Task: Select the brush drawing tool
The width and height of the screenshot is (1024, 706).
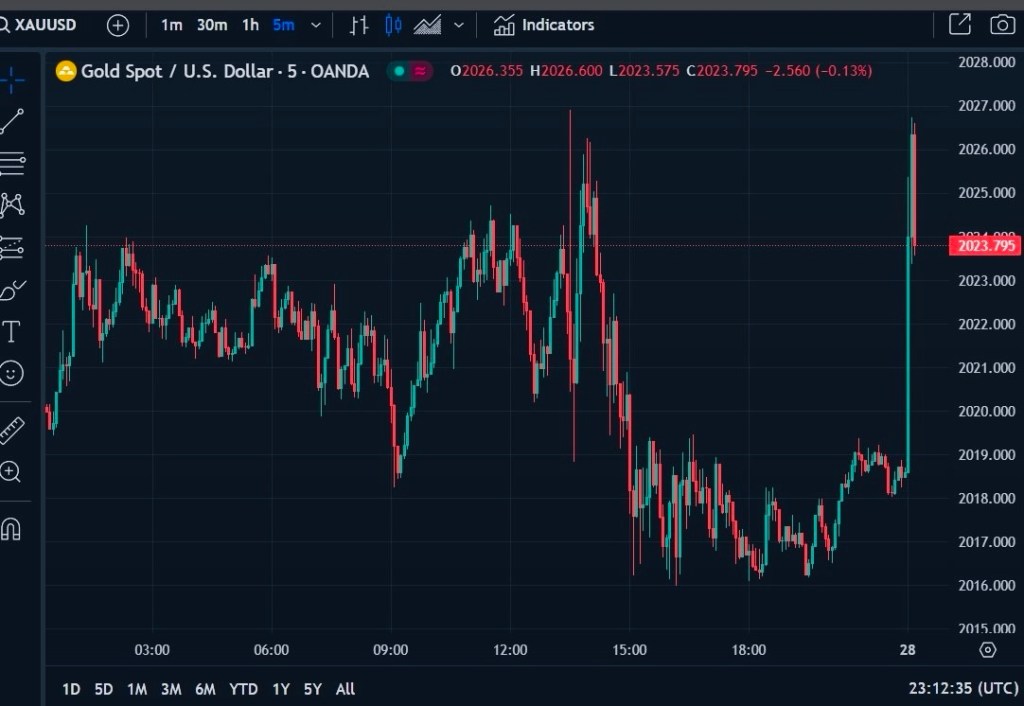Action: point(12,290)
